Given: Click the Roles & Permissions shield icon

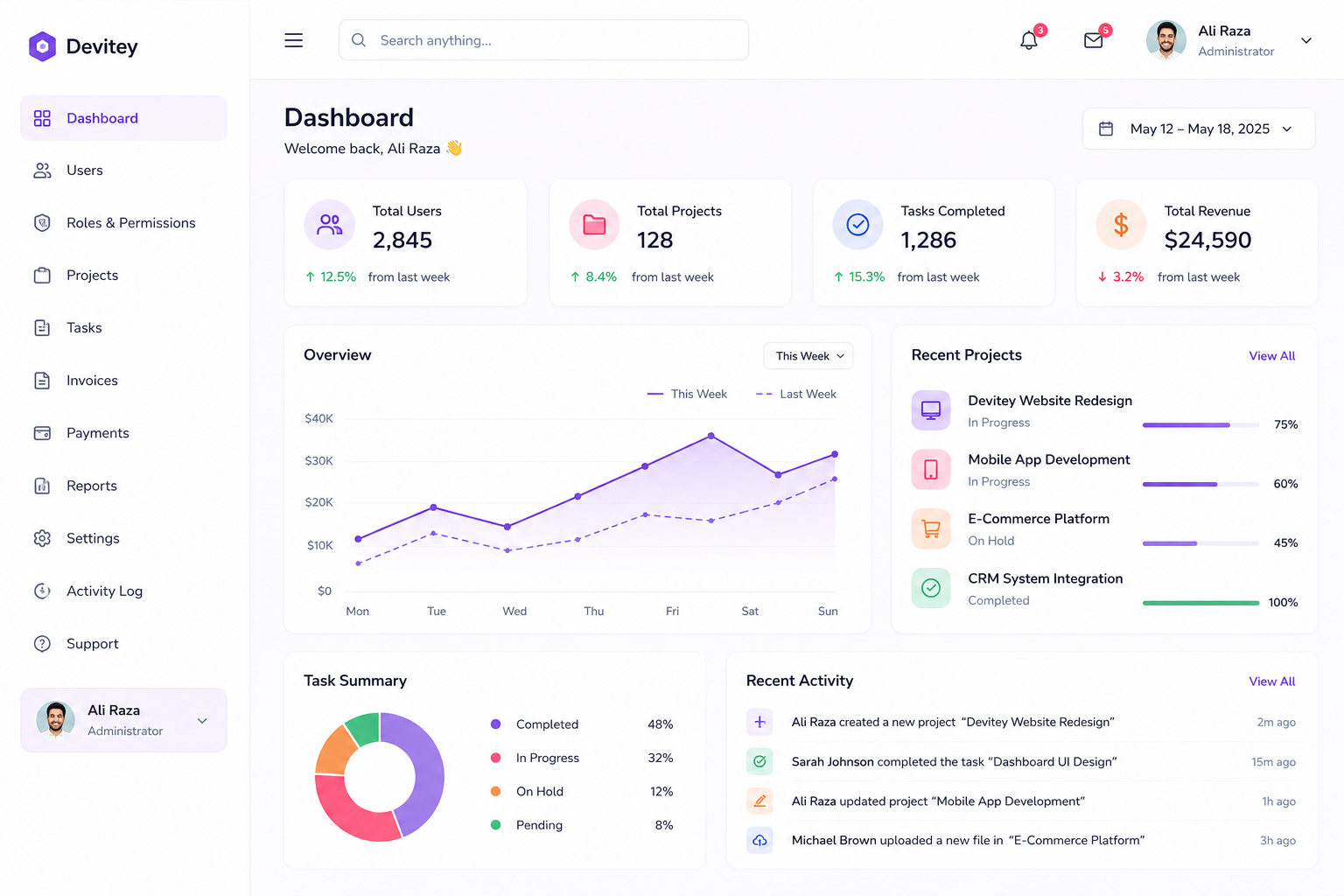Looking at the screenshot, I should click(42, 223).
